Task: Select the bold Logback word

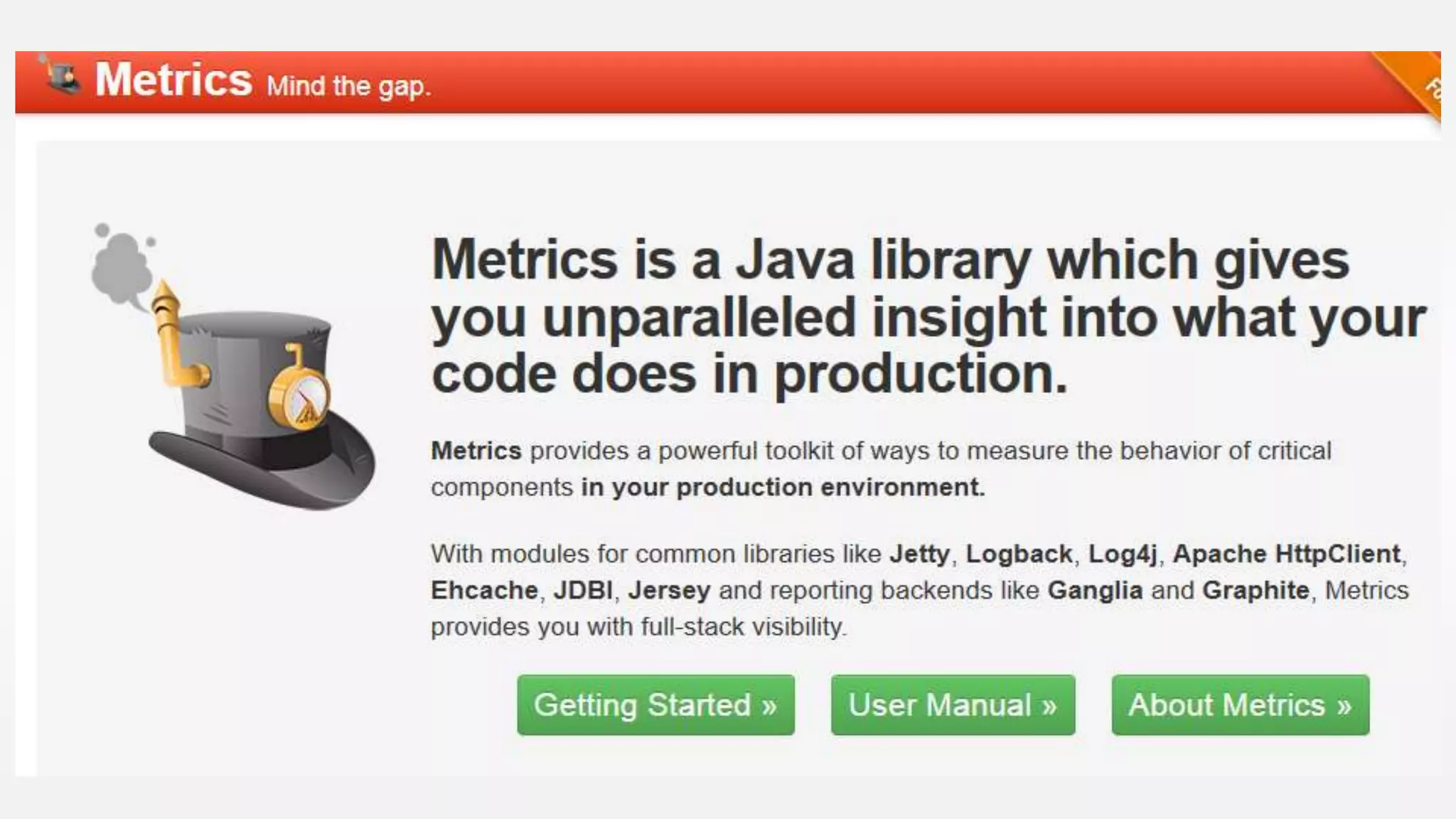Action: tap(1018, 554)
